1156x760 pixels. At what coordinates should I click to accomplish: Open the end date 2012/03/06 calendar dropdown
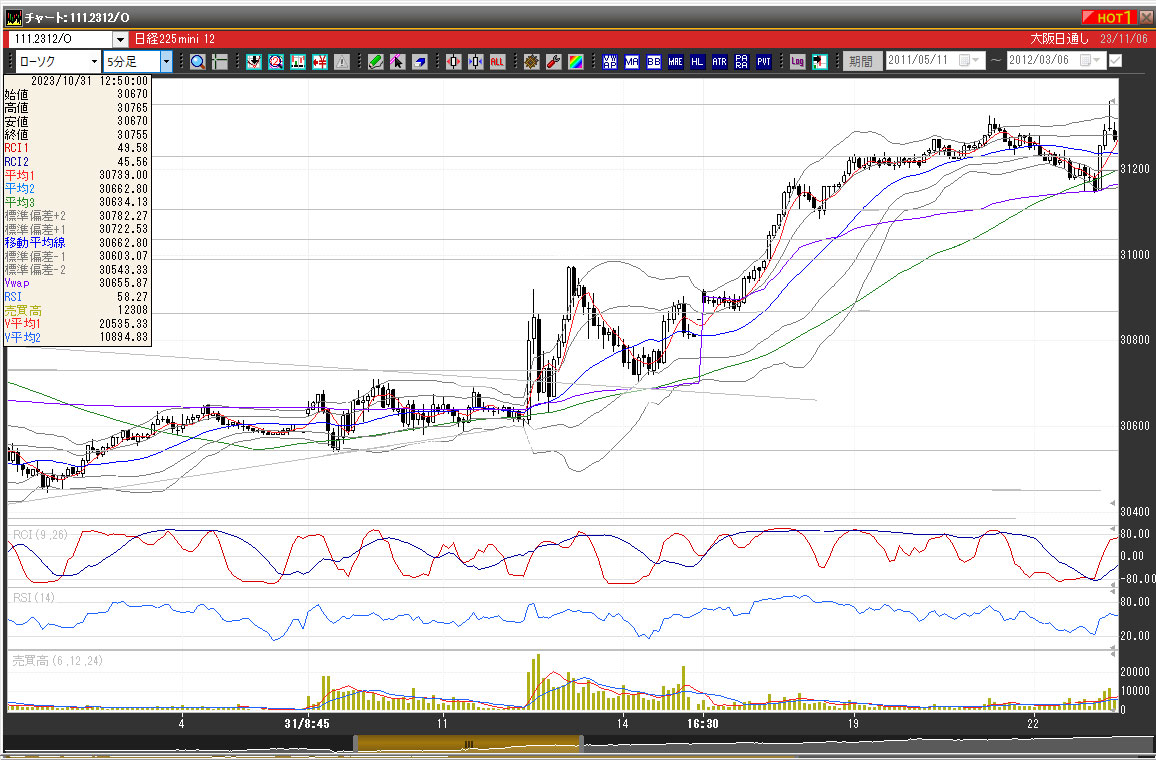click(x=1090, y=60)
